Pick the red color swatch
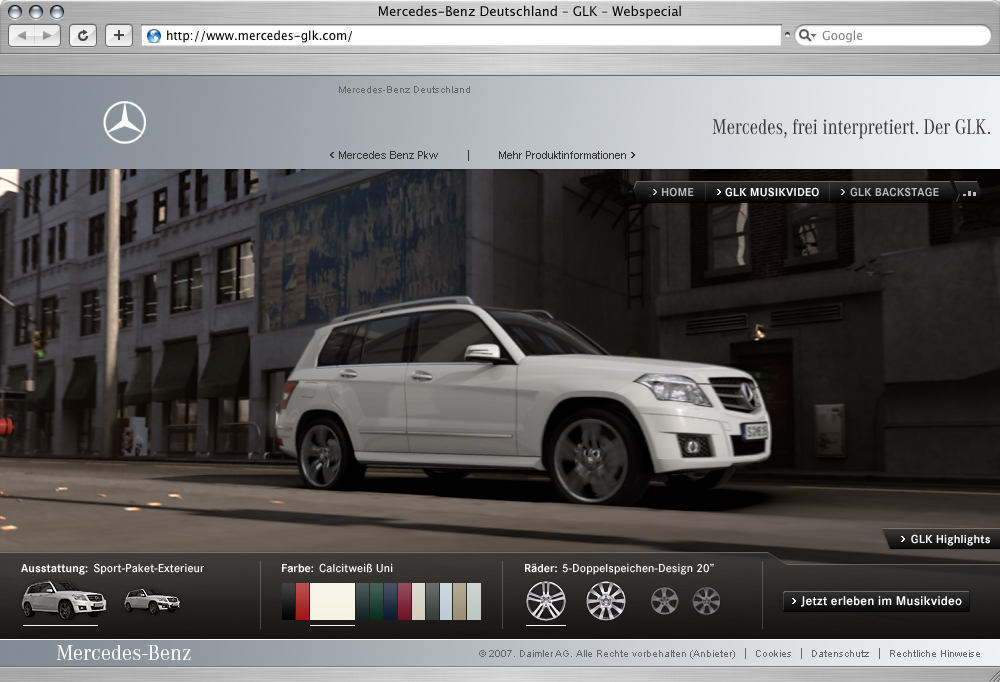This screenshot has width=1000, height=682. click(302, 601)
